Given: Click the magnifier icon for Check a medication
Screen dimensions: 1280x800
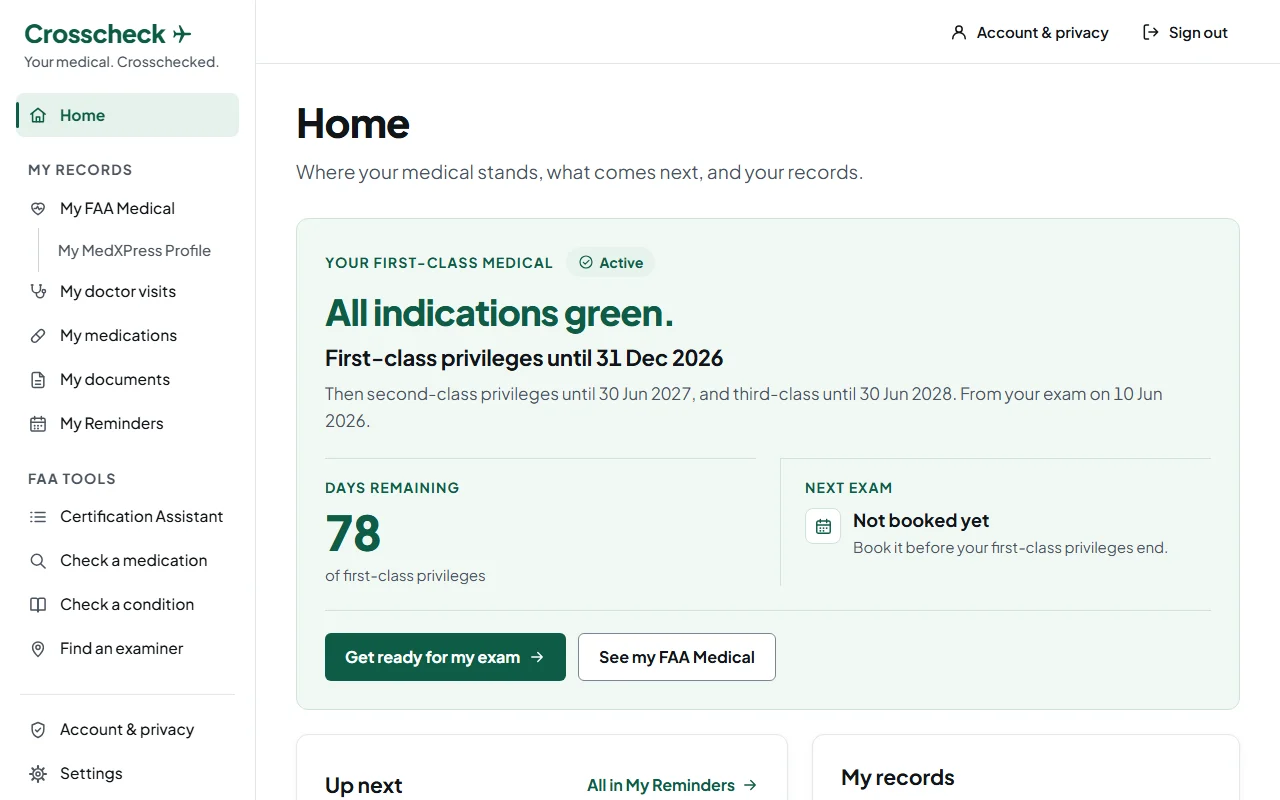Looking at the screenshot, I should (38, 560).
